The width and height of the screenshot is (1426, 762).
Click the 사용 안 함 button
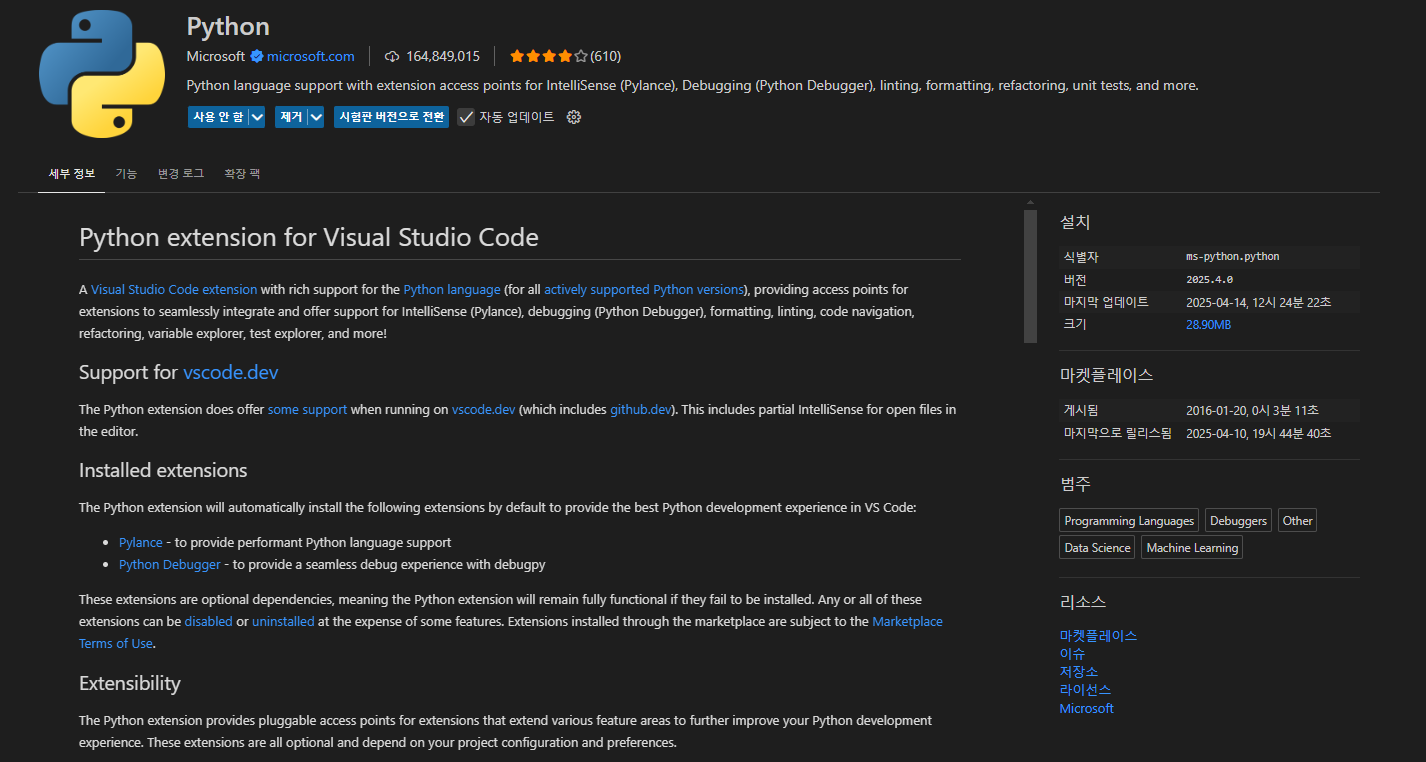(x=218, y=117)
